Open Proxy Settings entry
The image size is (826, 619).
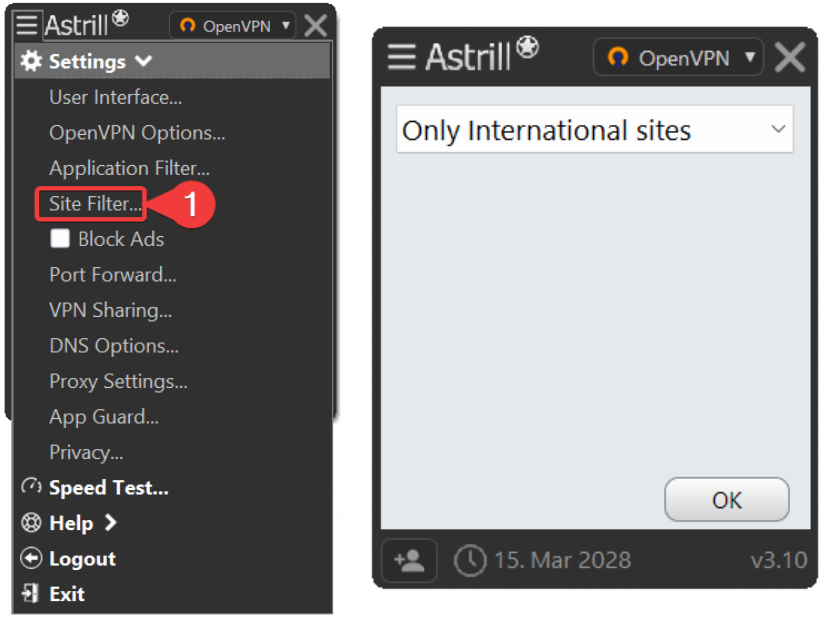[x=118, y=381]
